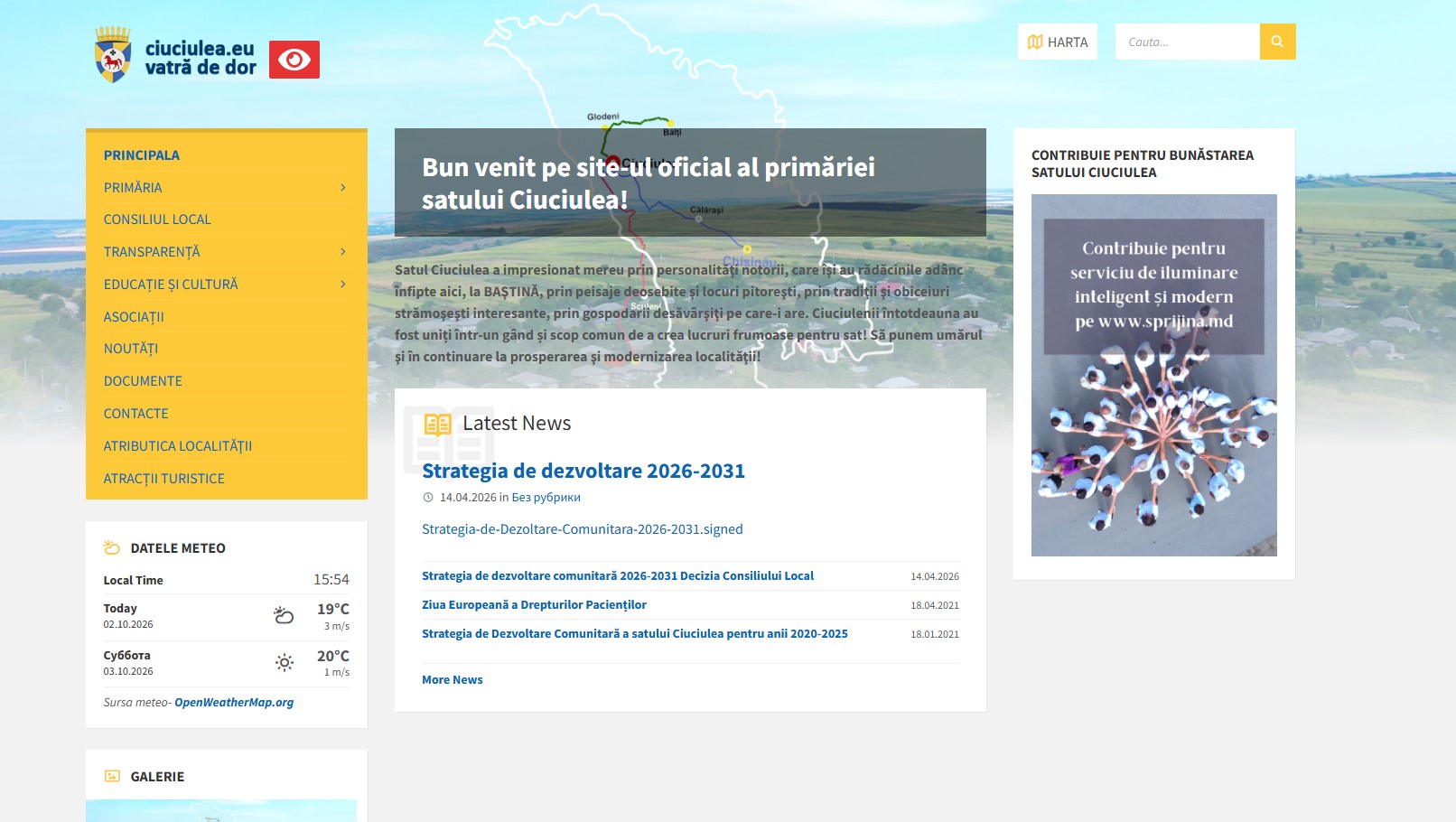Click the partly cloudy icon for Today
The image size is (1456, 822).
coord(284,615)
